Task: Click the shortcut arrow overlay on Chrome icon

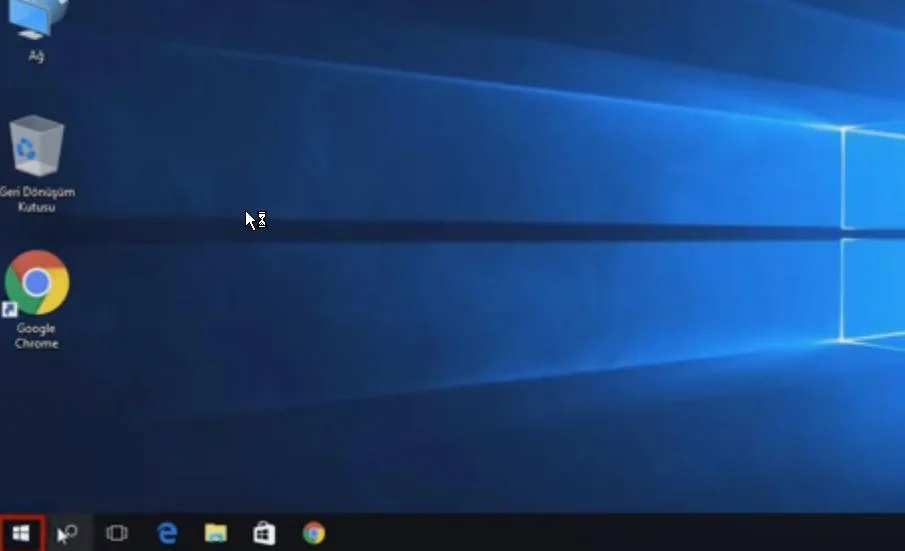Action: tap(11, 309)
